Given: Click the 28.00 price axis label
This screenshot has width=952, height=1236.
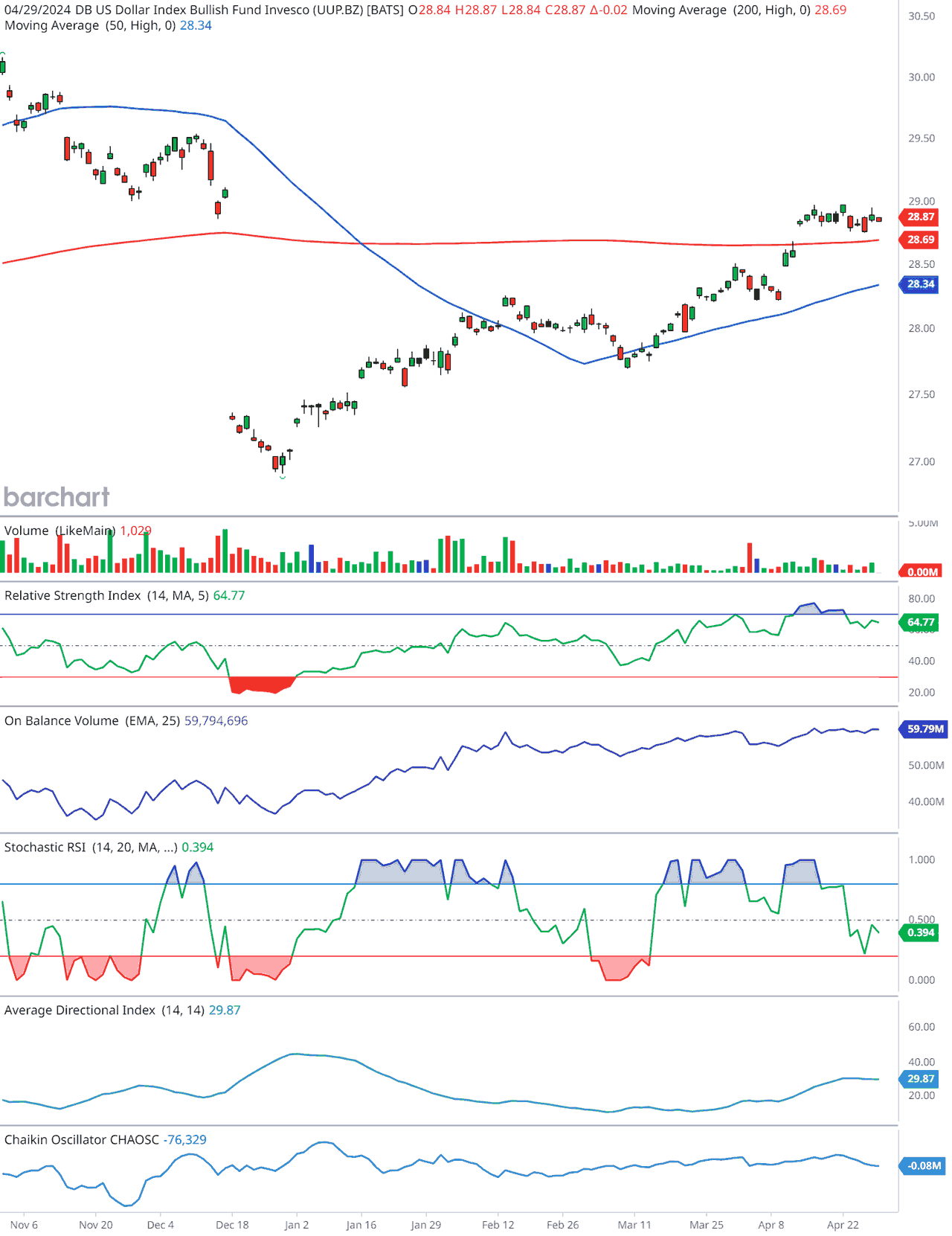Looking at the screenshot, I should [x=922, y=328].
